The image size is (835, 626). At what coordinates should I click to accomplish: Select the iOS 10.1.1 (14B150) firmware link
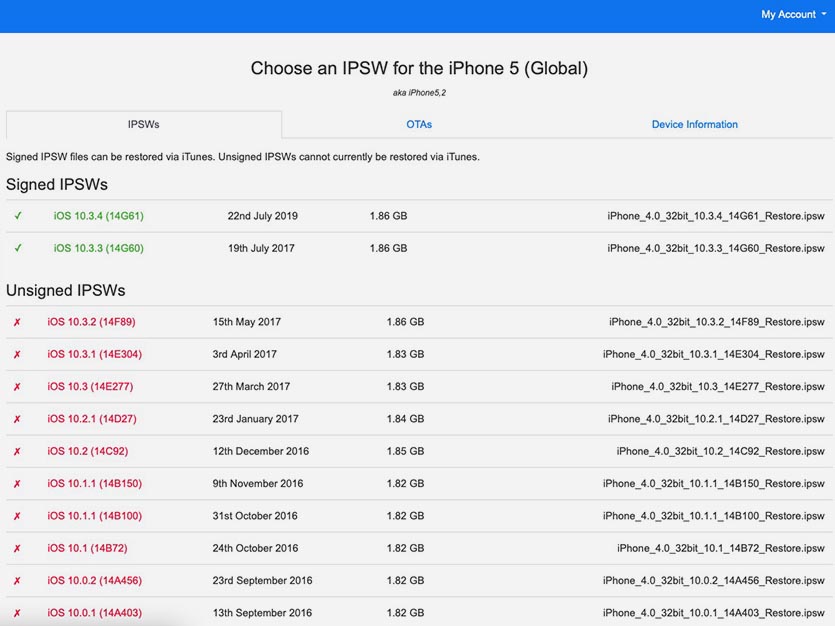coord(94,484)
